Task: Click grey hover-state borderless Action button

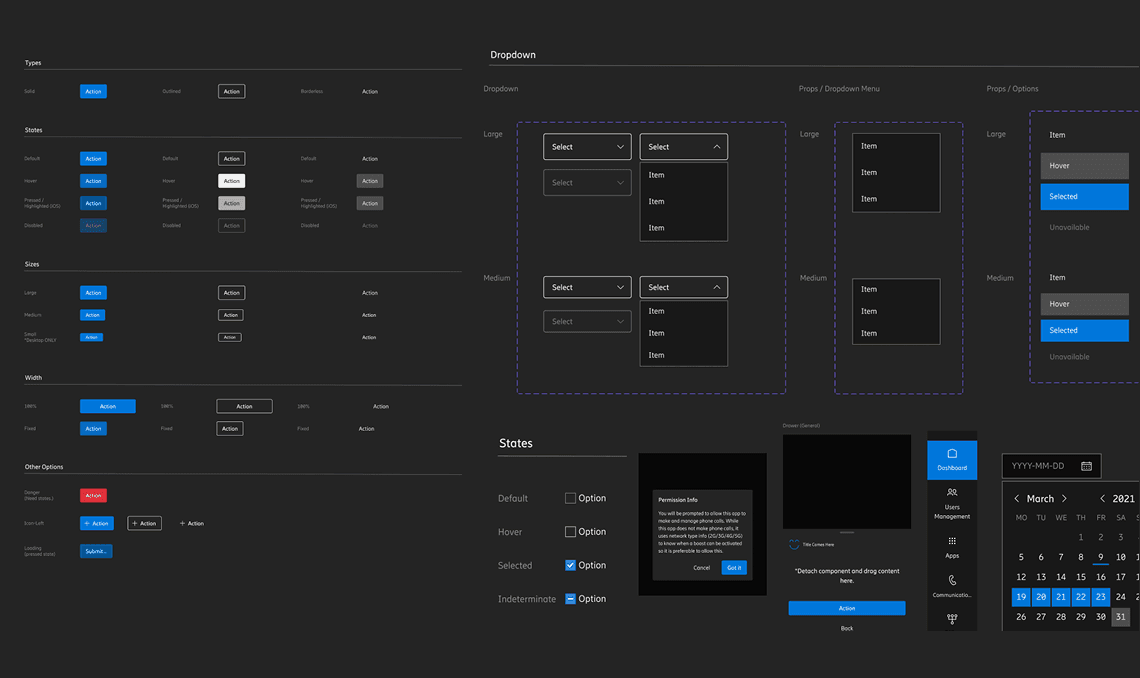Action: pyautogui.click(x=370, y=181)
